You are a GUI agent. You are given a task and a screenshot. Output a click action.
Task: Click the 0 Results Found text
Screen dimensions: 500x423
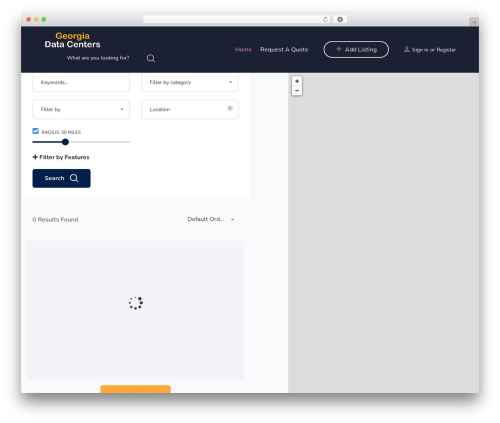[55, 219]
